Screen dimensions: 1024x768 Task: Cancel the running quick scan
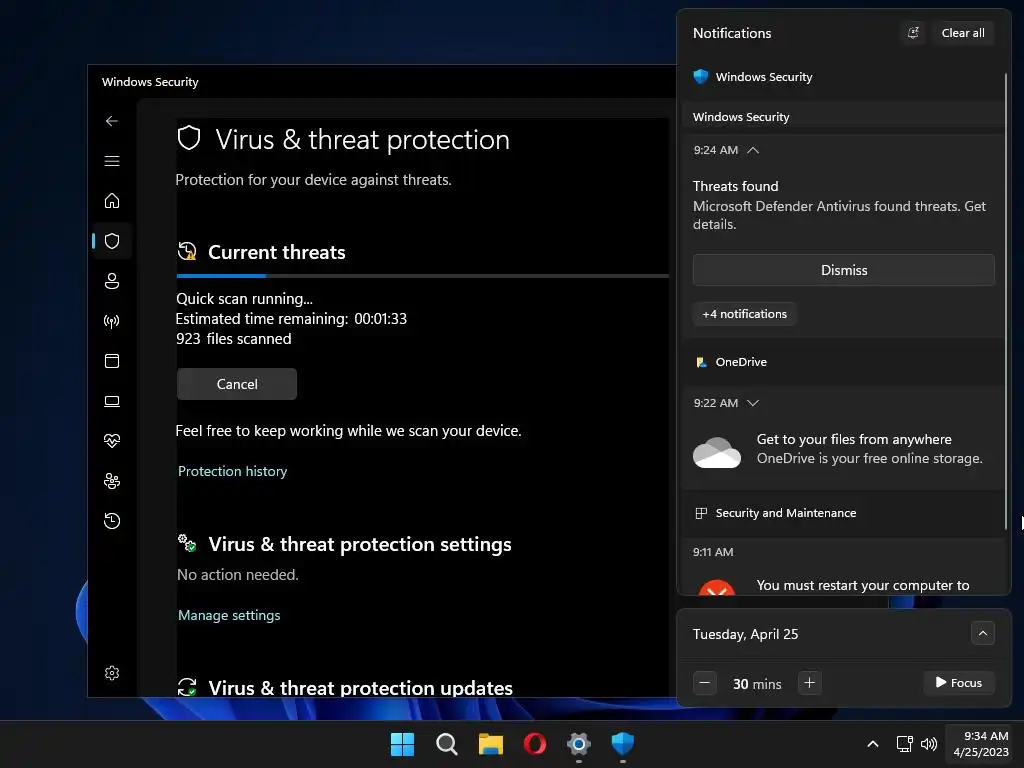(x=236, y=384)
